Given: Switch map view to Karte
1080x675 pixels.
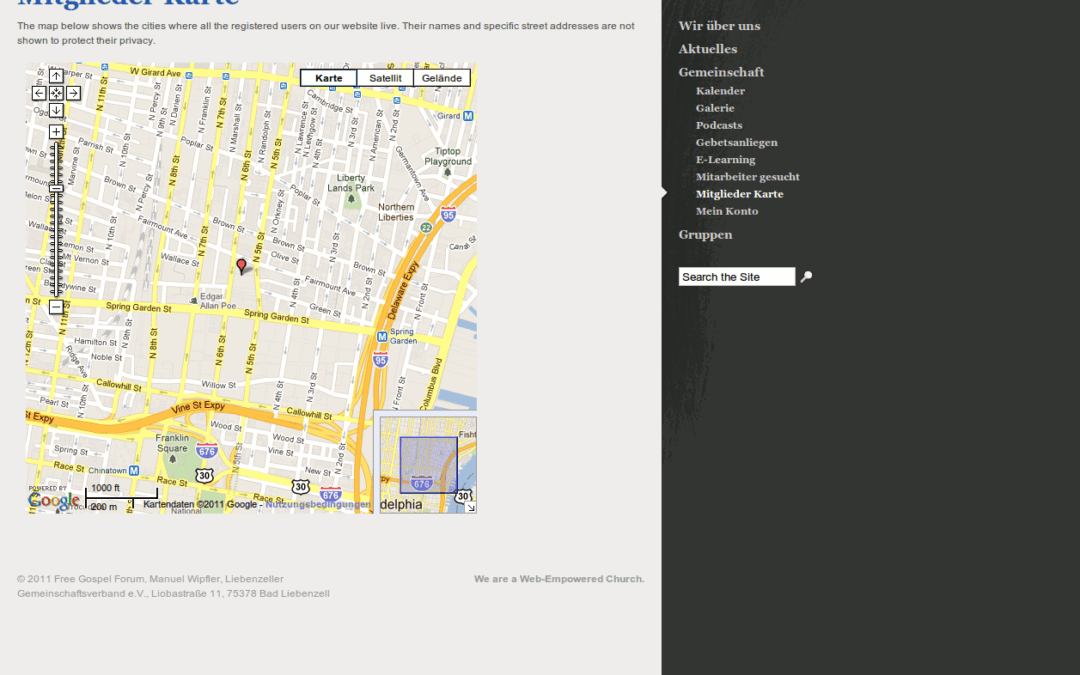Looking at the screenshot, I should pyautogui.click(x=329, y=78).
